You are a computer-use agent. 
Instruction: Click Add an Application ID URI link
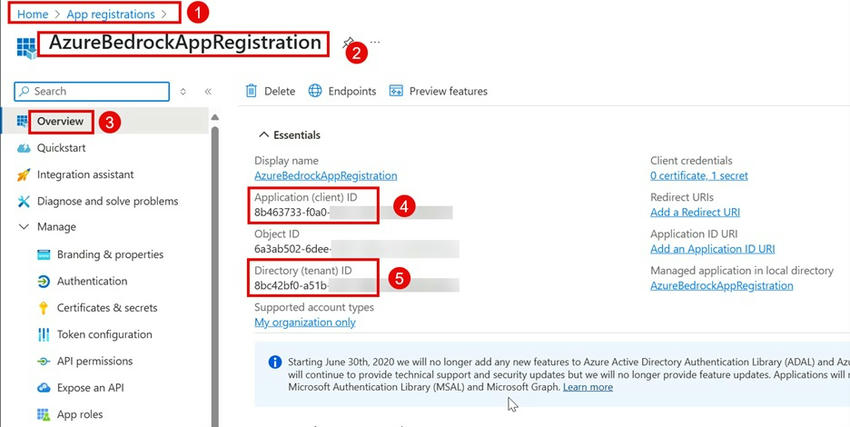(712, 249)
